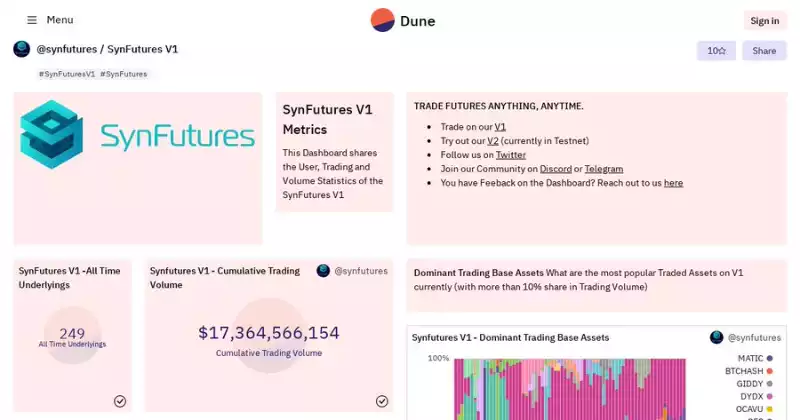Star the dashboard with 10 stars button
The width and height of the screenshot is (800, 420).
click(x=716, y=51)
